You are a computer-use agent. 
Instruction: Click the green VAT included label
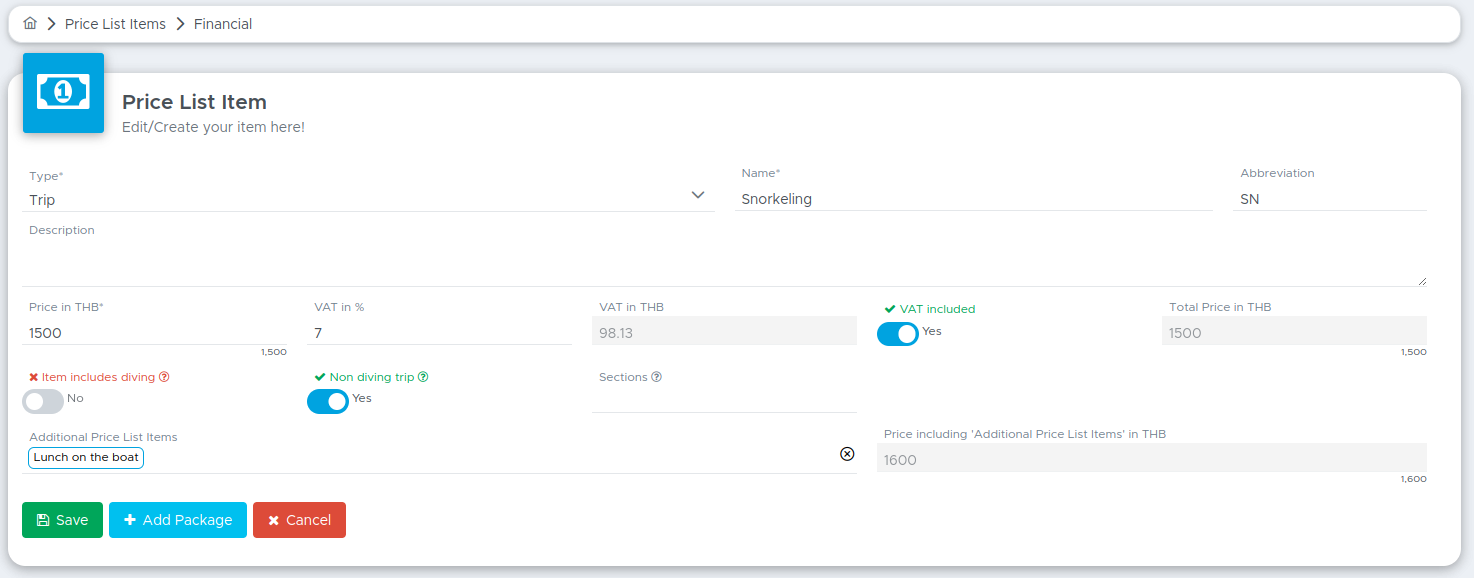tap(930, 309)
